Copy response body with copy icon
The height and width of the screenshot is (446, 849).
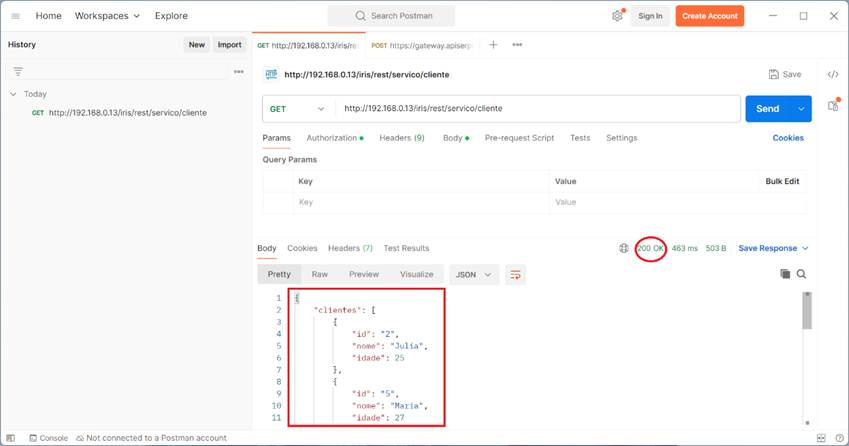click(x=785, y=274)
